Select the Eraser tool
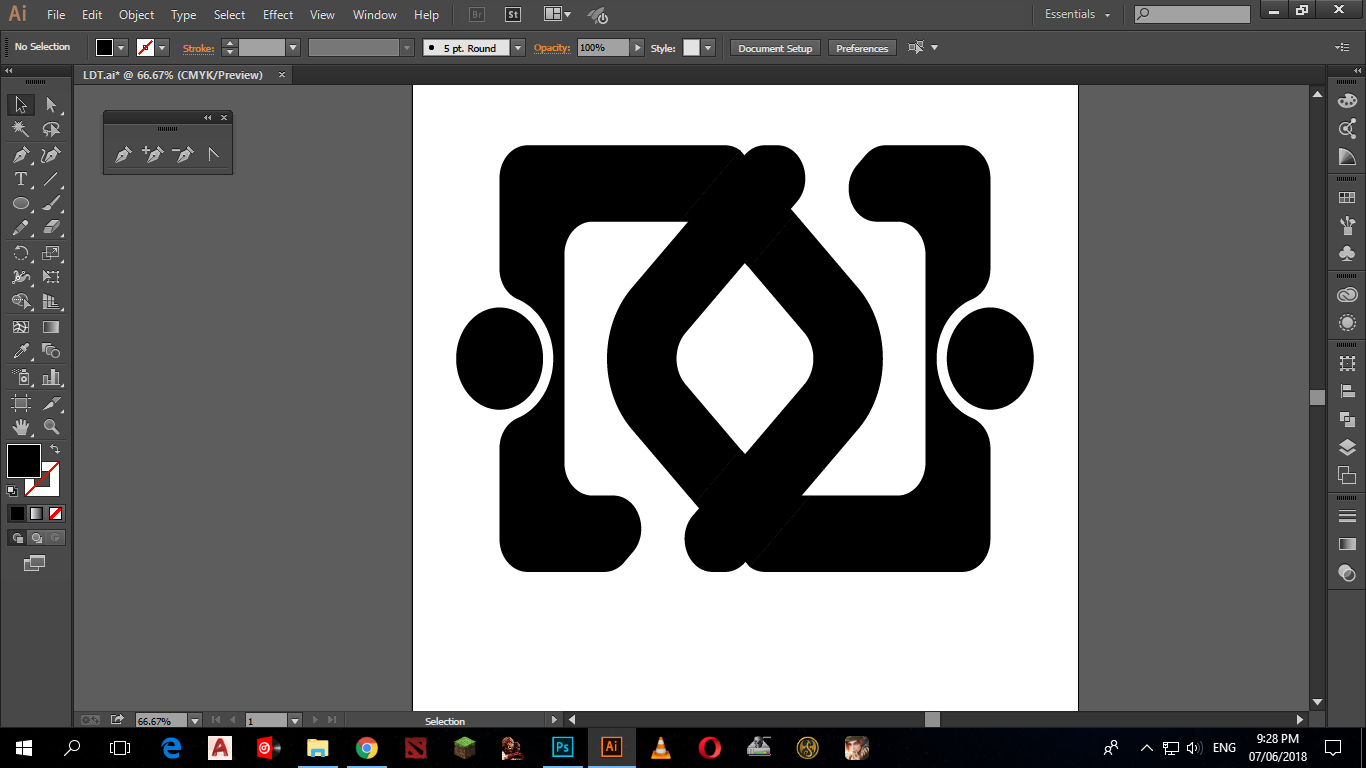 coord(51,228)
